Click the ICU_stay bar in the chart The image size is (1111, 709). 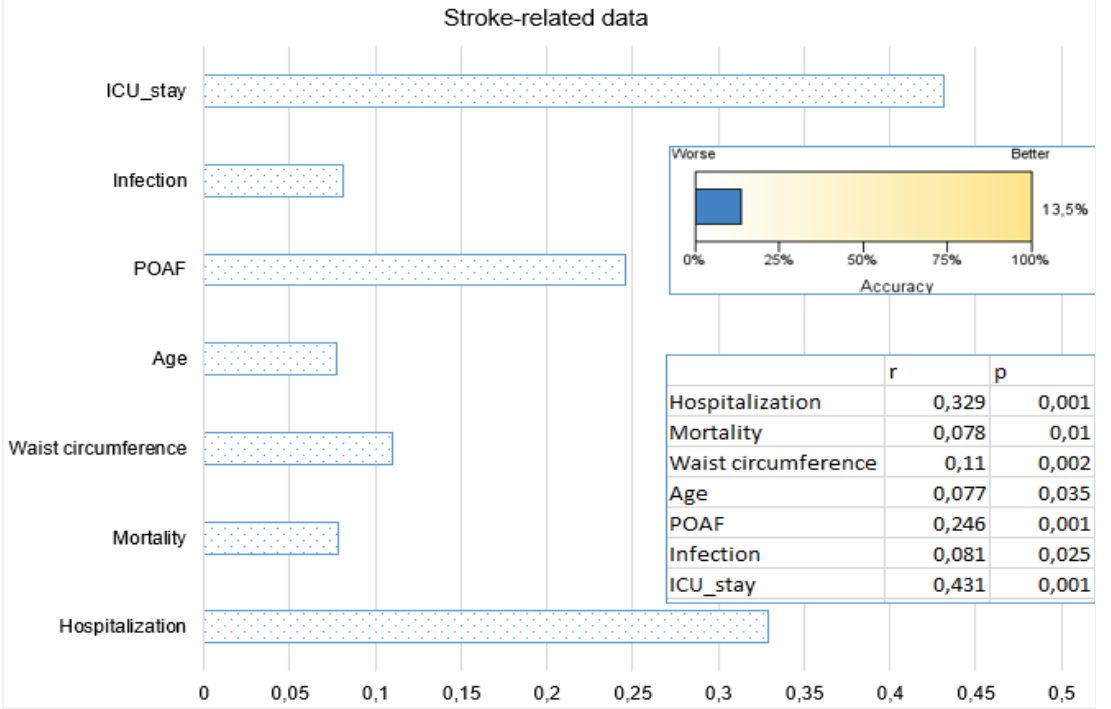pos(574,91)
